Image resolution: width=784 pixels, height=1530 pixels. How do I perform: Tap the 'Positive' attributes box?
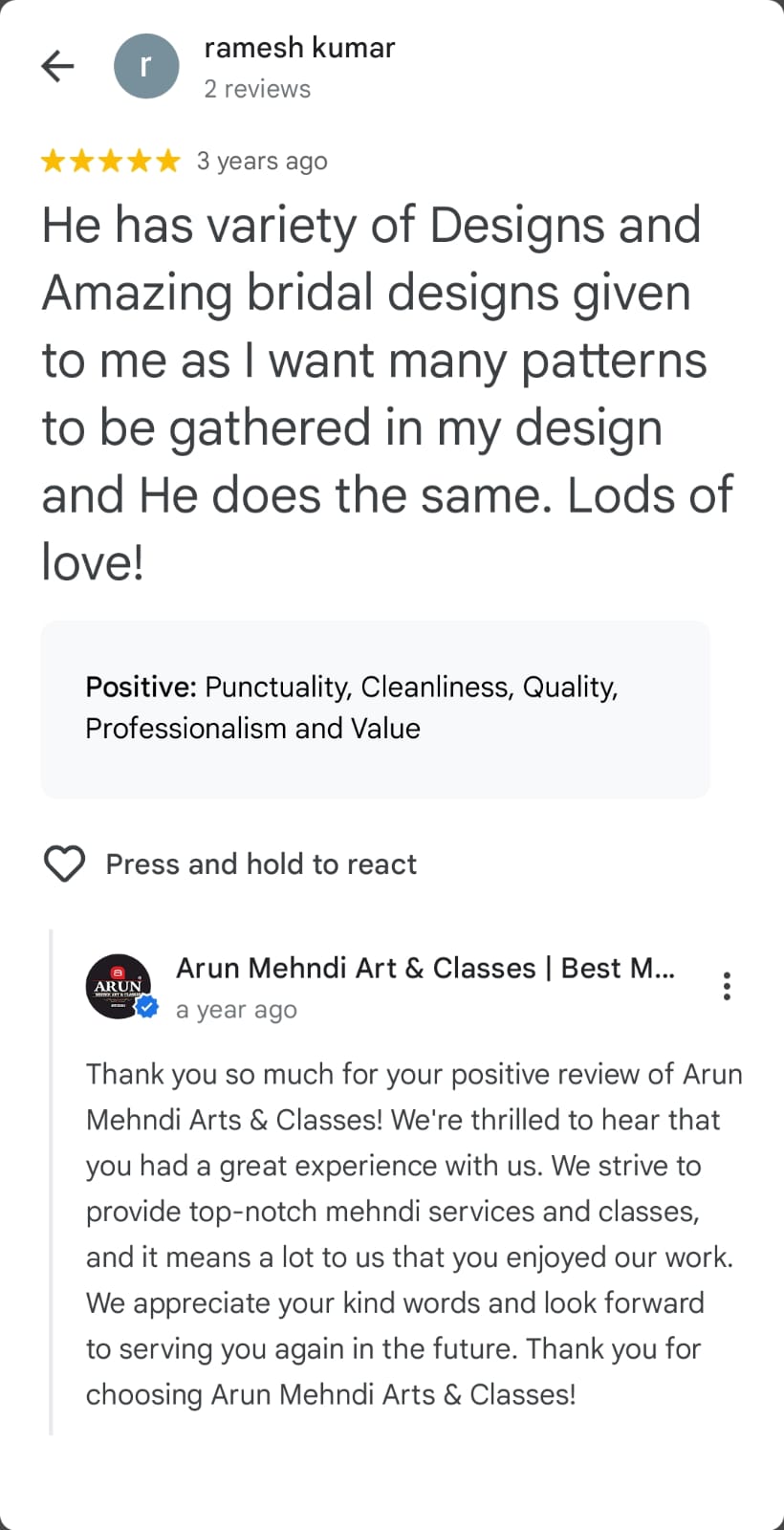375,709
